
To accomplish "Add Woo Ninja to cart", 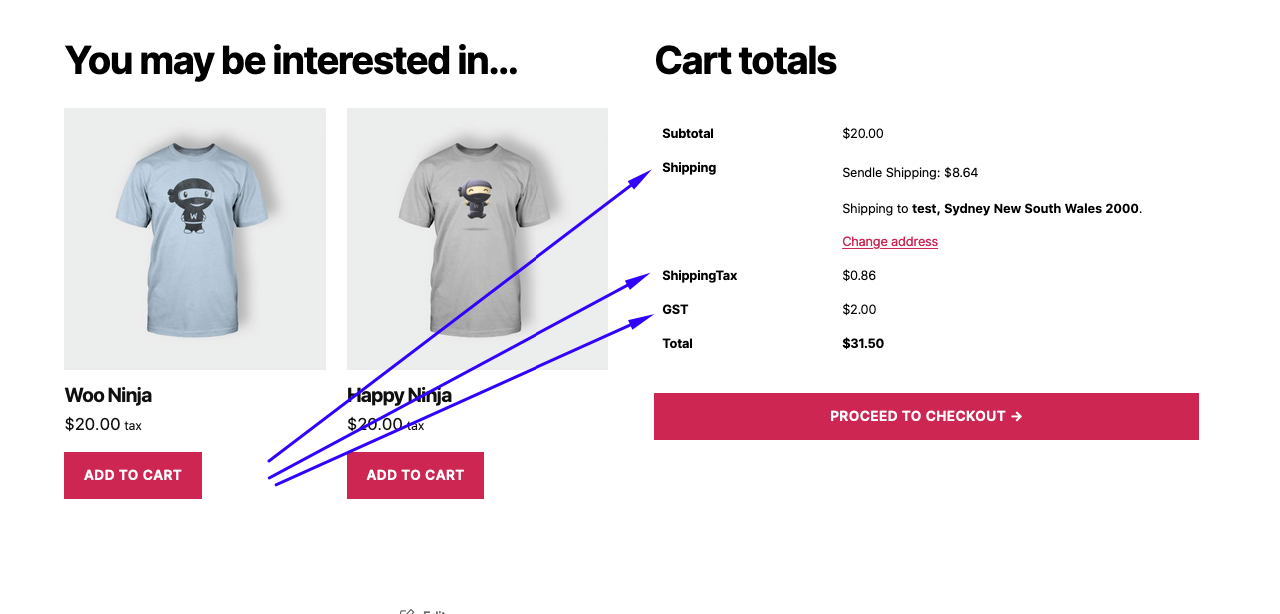I will (133, 475).
